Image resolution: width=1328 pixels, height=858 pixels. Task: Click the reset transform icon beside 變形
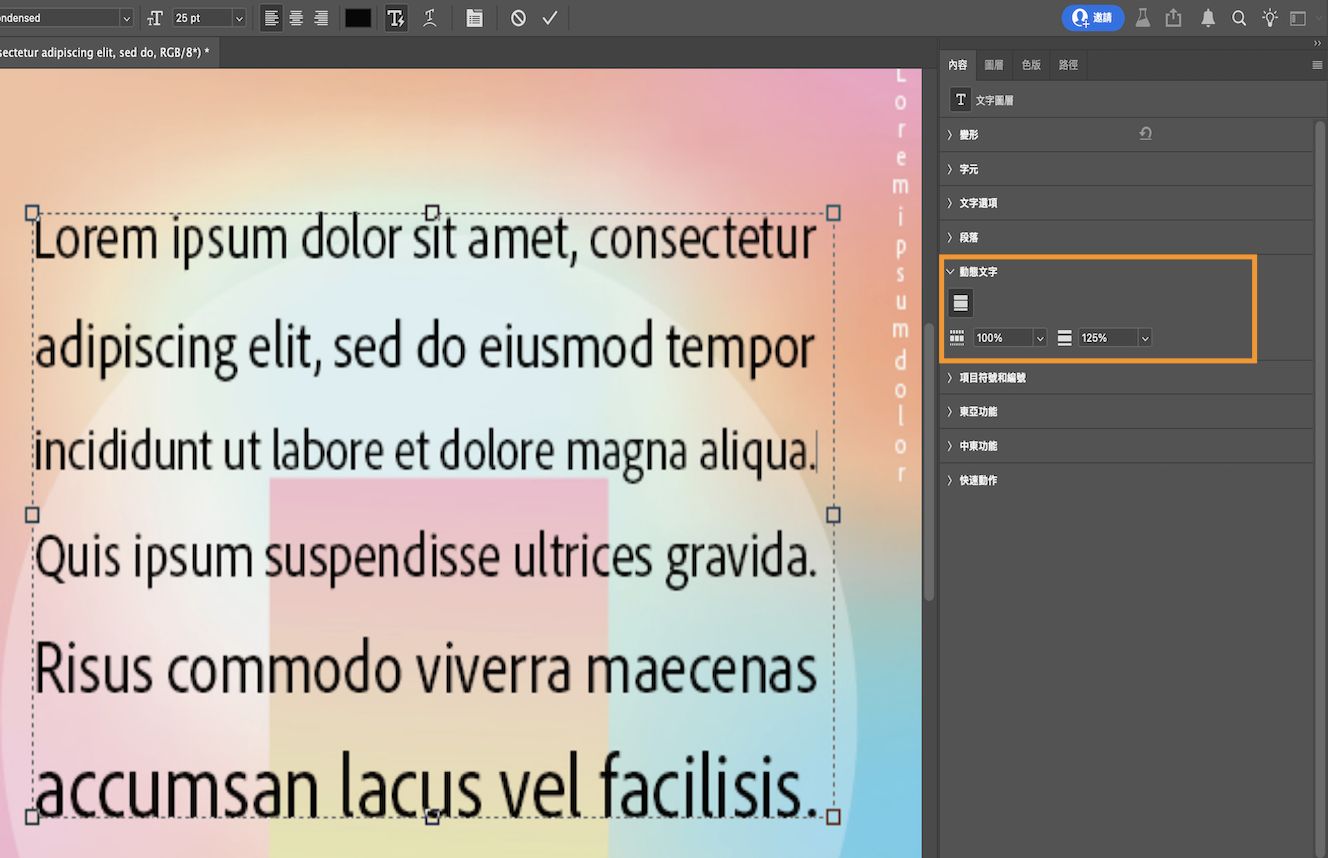tap(1145, 133)
